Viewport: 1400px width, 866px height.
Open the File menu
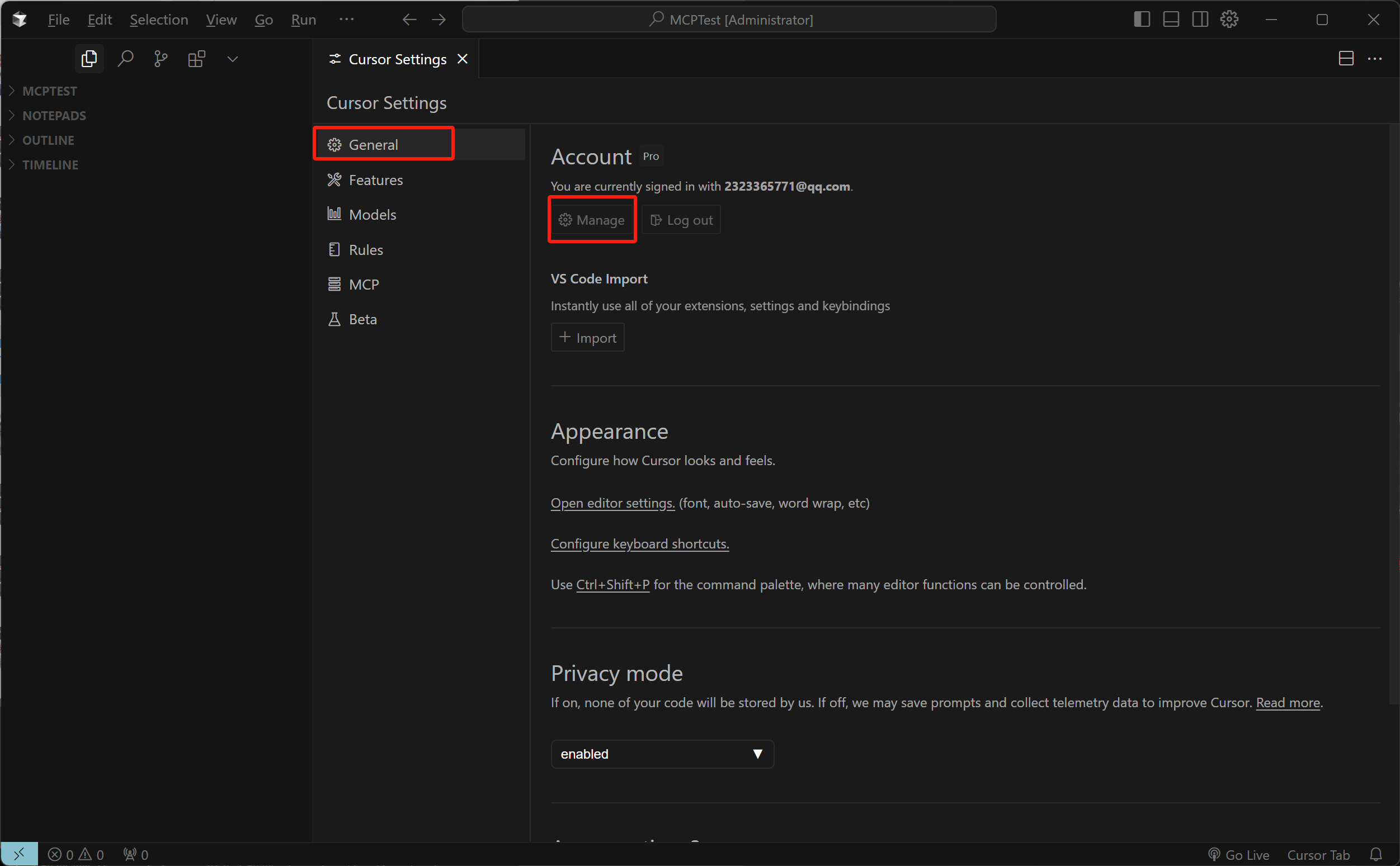pos(58,20)
